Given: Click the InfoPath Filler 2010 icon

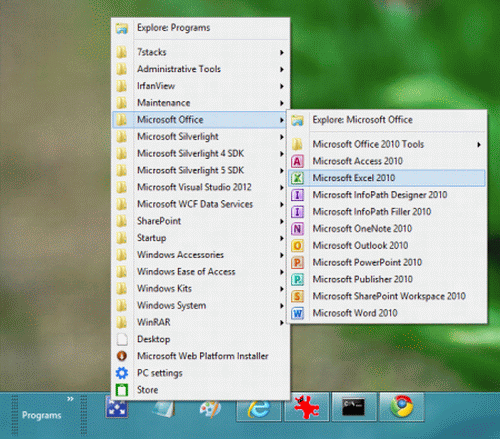Looking at the screenshot, I should coord(297,212).
